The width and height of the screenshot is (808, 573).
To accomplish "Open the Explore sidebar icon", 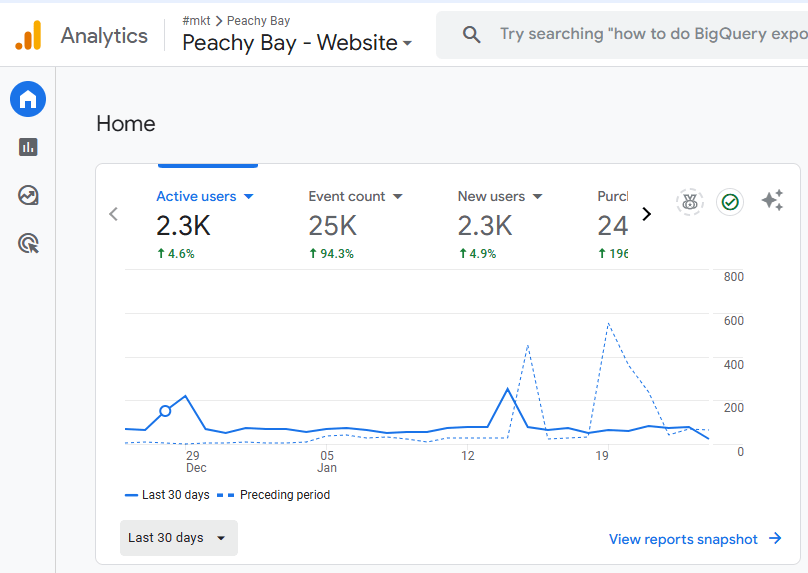I will tap(28, 195).
